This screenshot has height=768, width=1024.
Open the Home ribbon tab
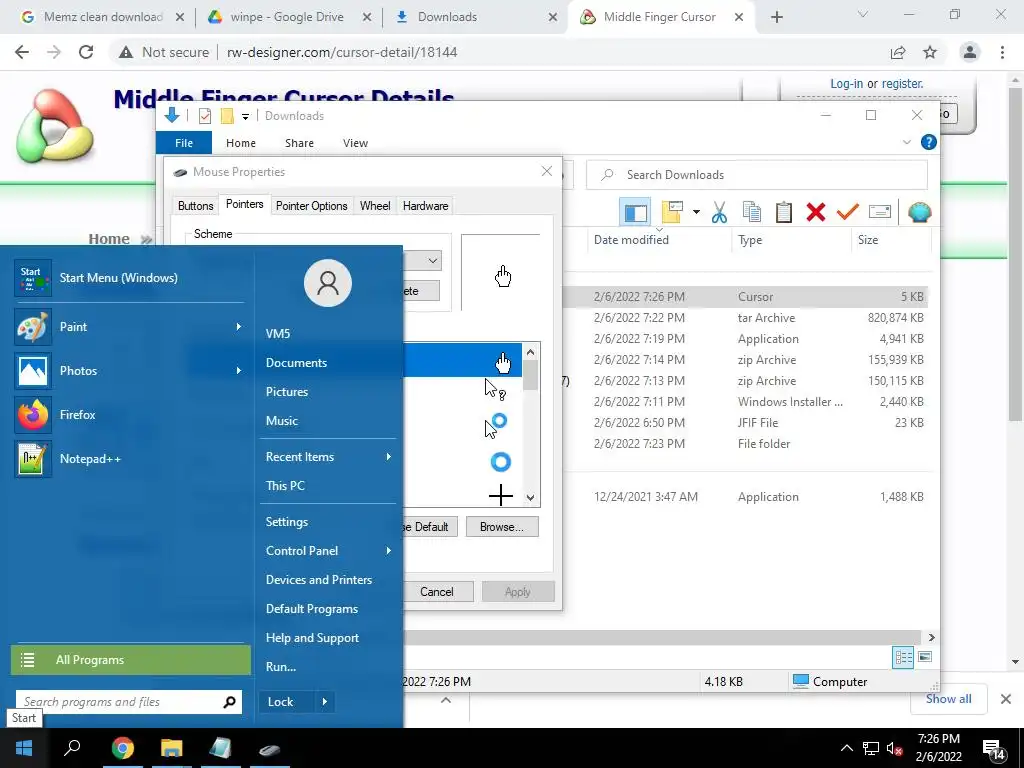241,143
